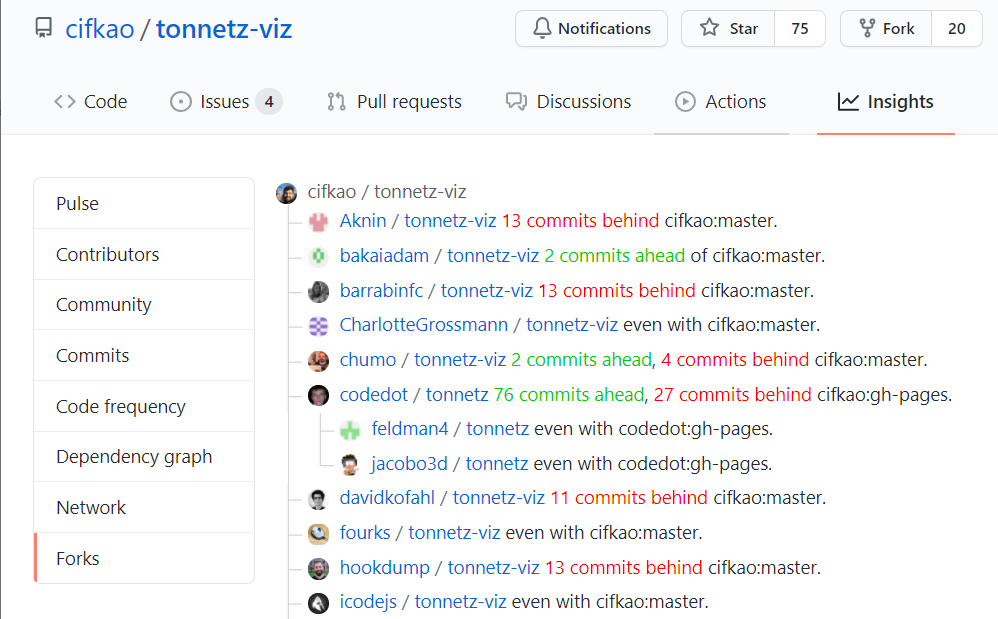
Task: Click the Notifications bell icon
Action: [x=542, y=28]
